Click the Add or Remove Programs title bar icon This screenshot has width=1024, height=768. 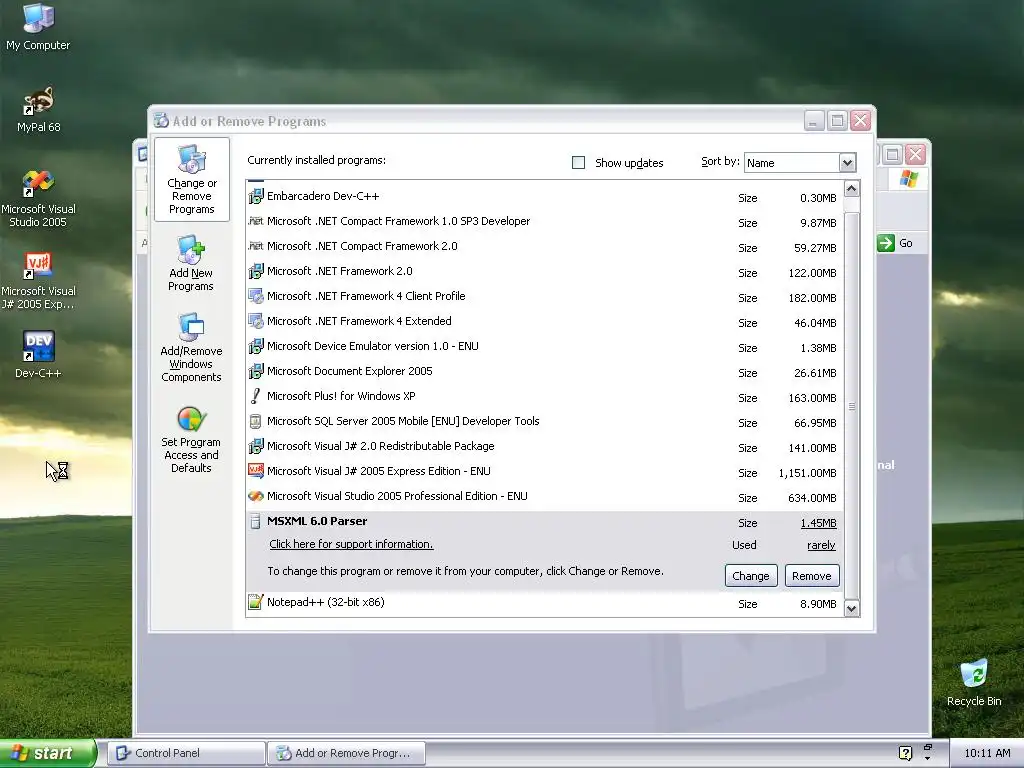click(161, 121)
